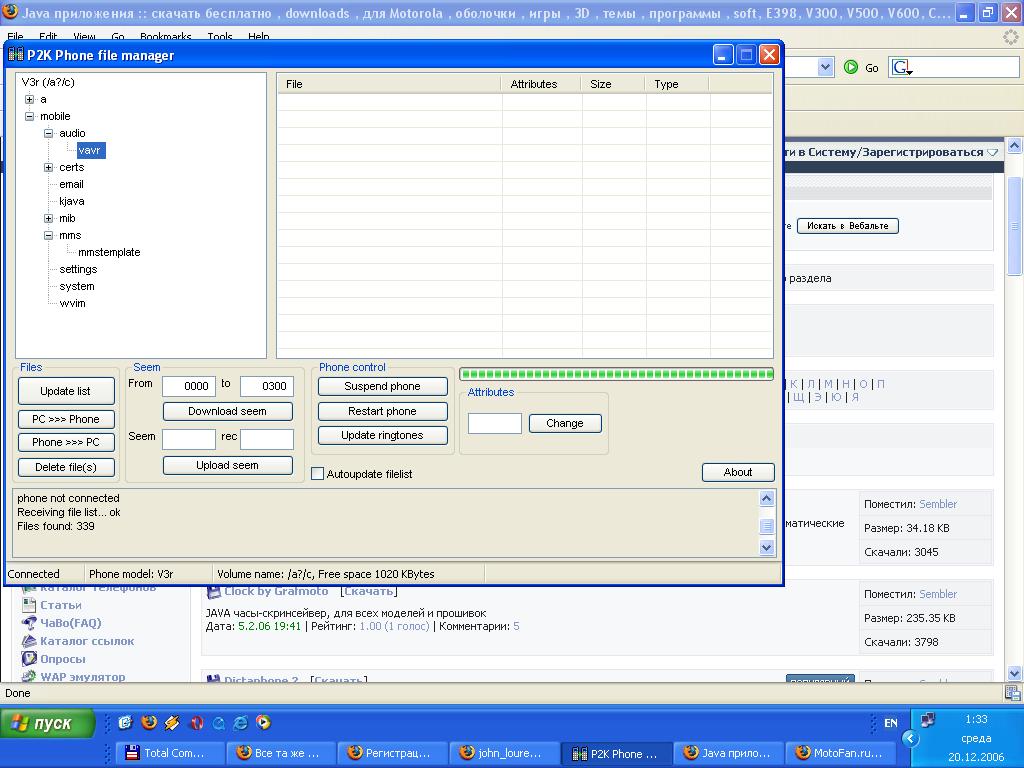Open Windows Media Player quick launch icon

pyautogui.click(x=263, y=722)
